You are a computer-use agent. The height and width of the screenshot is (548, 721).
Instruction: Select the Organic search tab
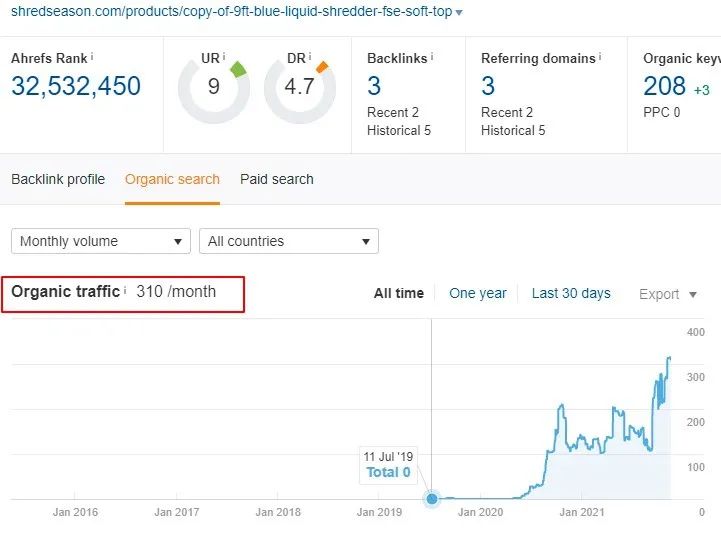click(x=172, y=179)
